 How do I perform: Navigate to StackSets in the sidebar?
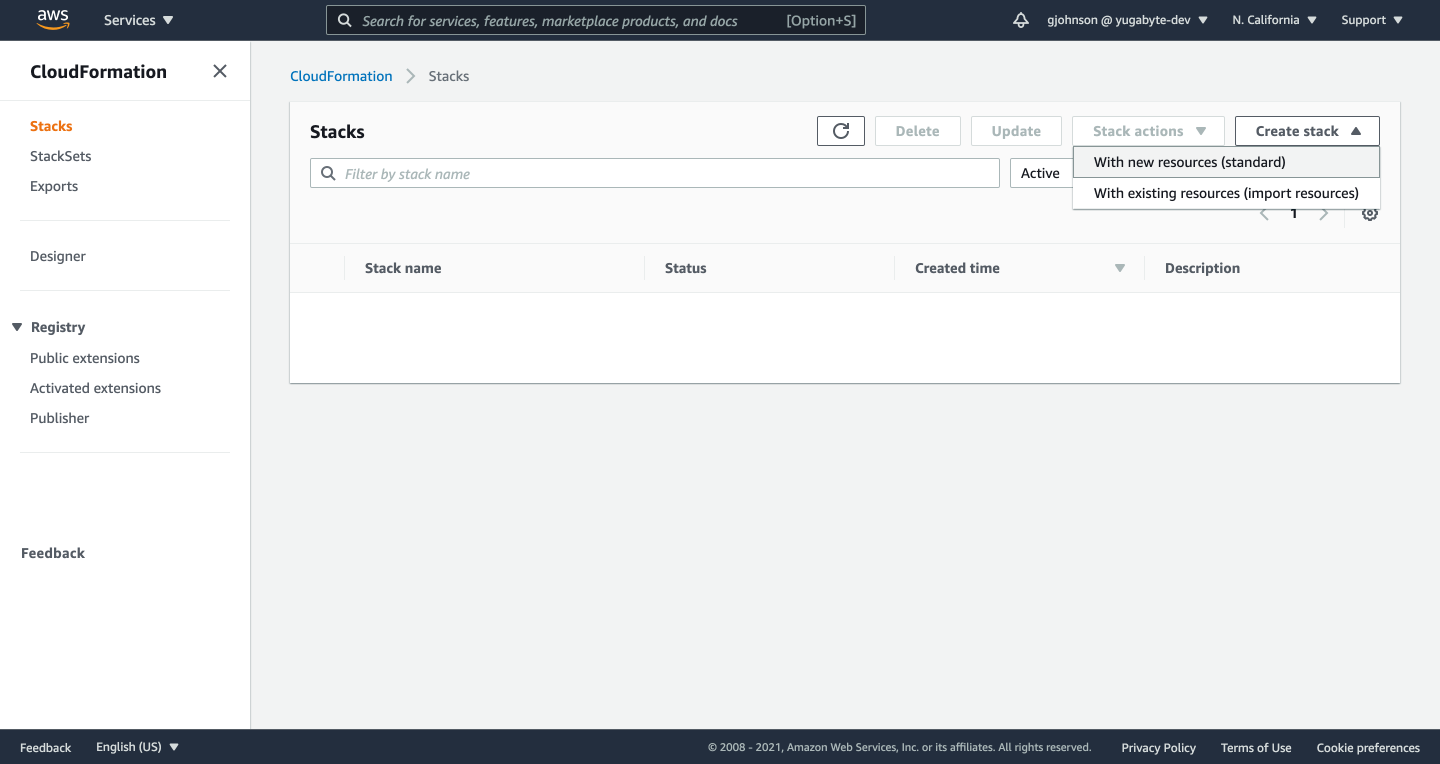60,155
